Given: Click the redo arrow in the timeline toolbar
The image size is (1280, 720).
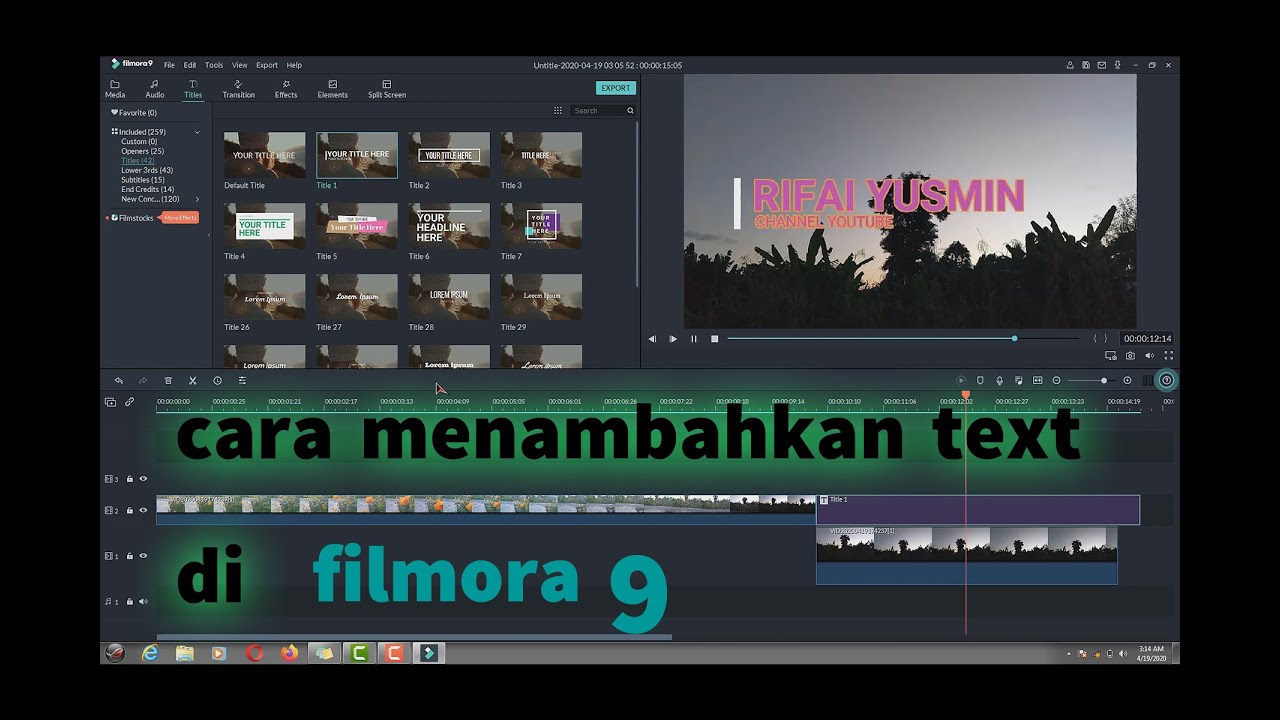Looking at the screenshot, I should pyautogui.click(x=143, y=380).
